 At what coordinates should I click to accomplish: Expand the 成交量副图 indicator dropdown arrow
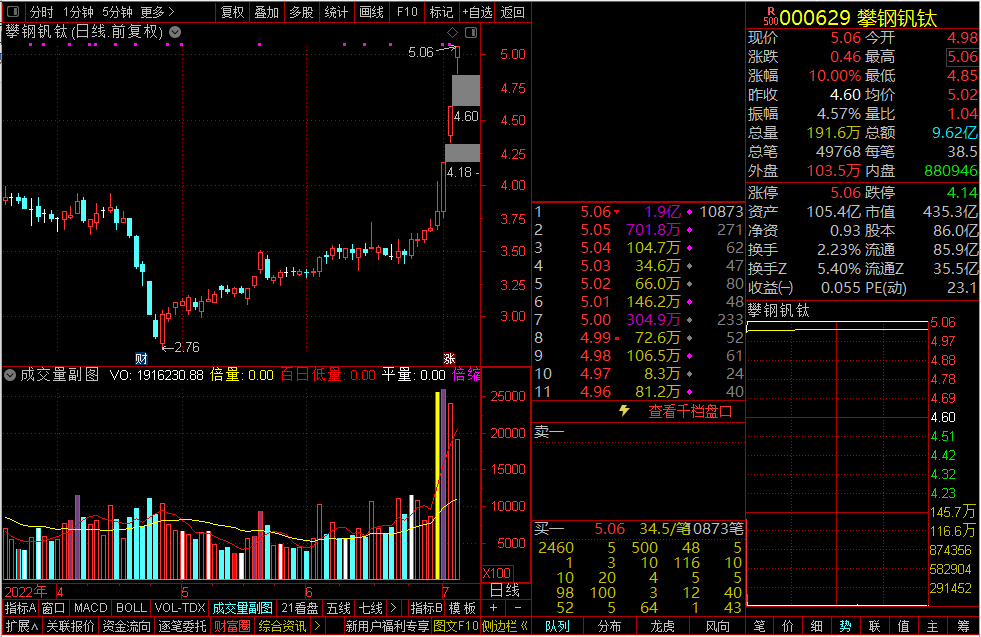coord(10,376)
